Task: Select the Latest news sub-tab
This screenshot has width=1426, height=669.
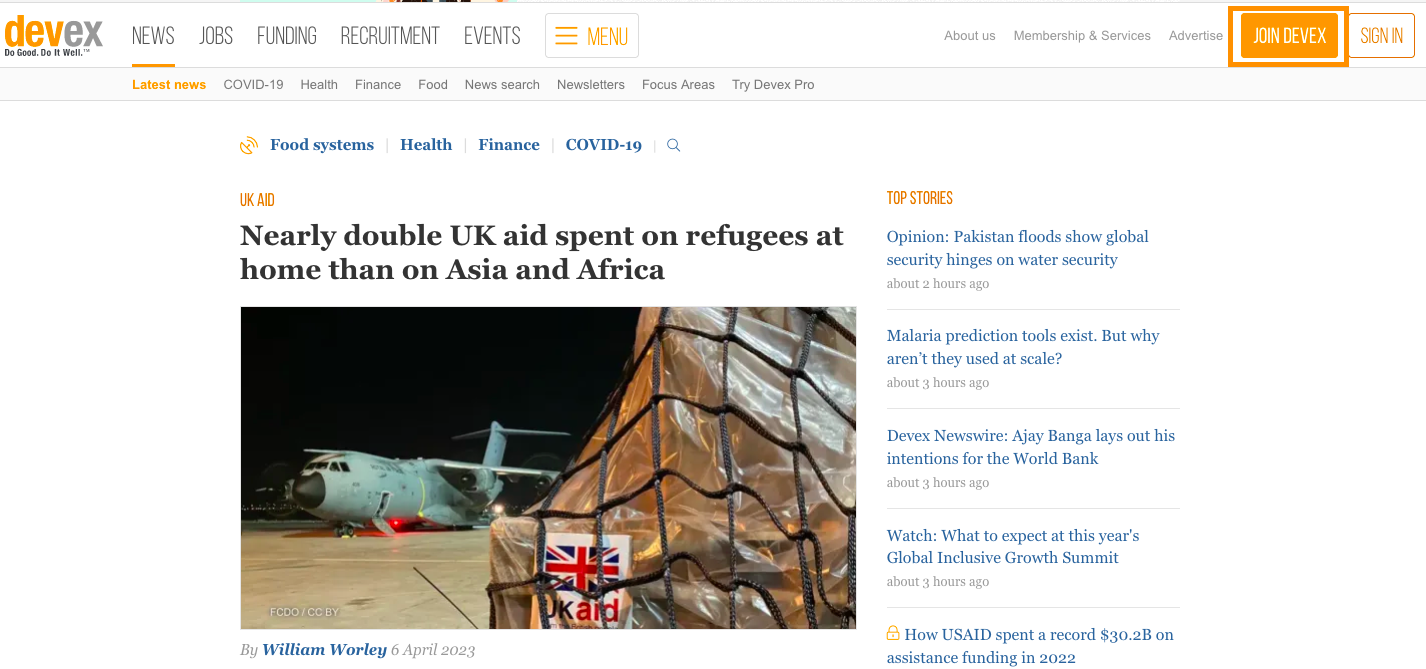Action: pyautogui.click(x=169, y=85)
